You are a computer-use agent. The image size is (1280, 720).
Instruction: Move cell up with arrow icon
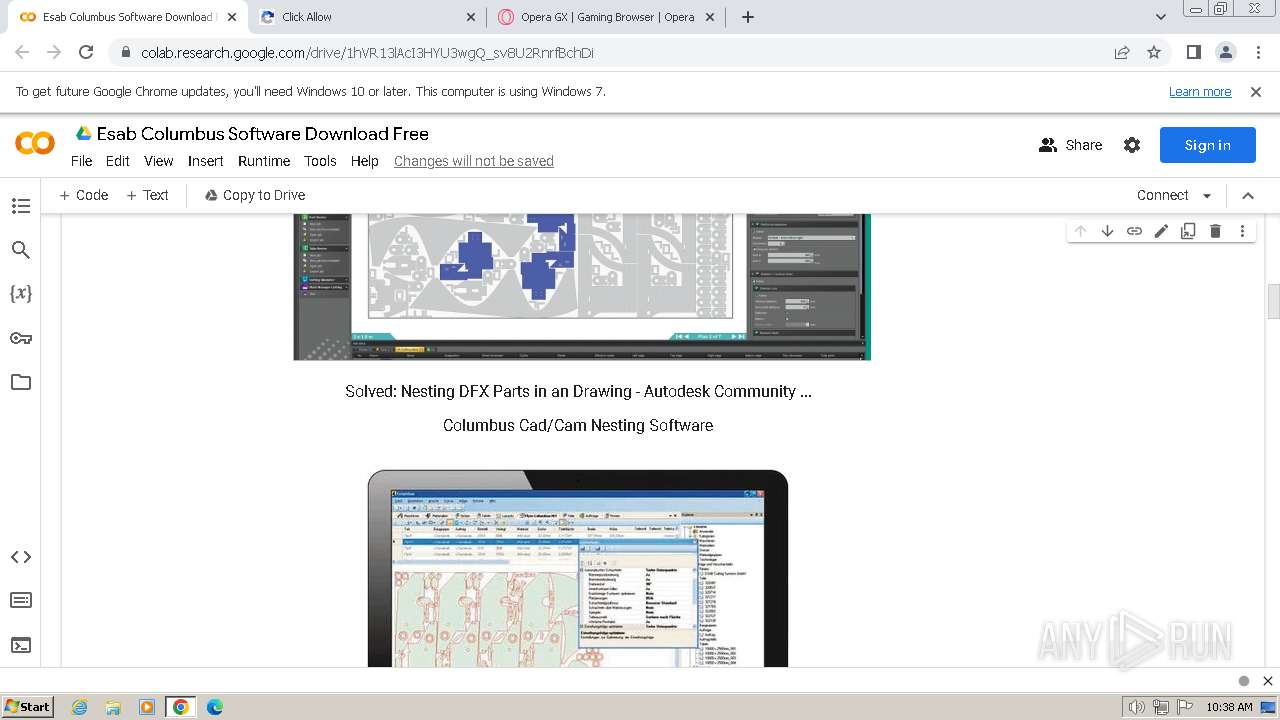[1080, 231]
